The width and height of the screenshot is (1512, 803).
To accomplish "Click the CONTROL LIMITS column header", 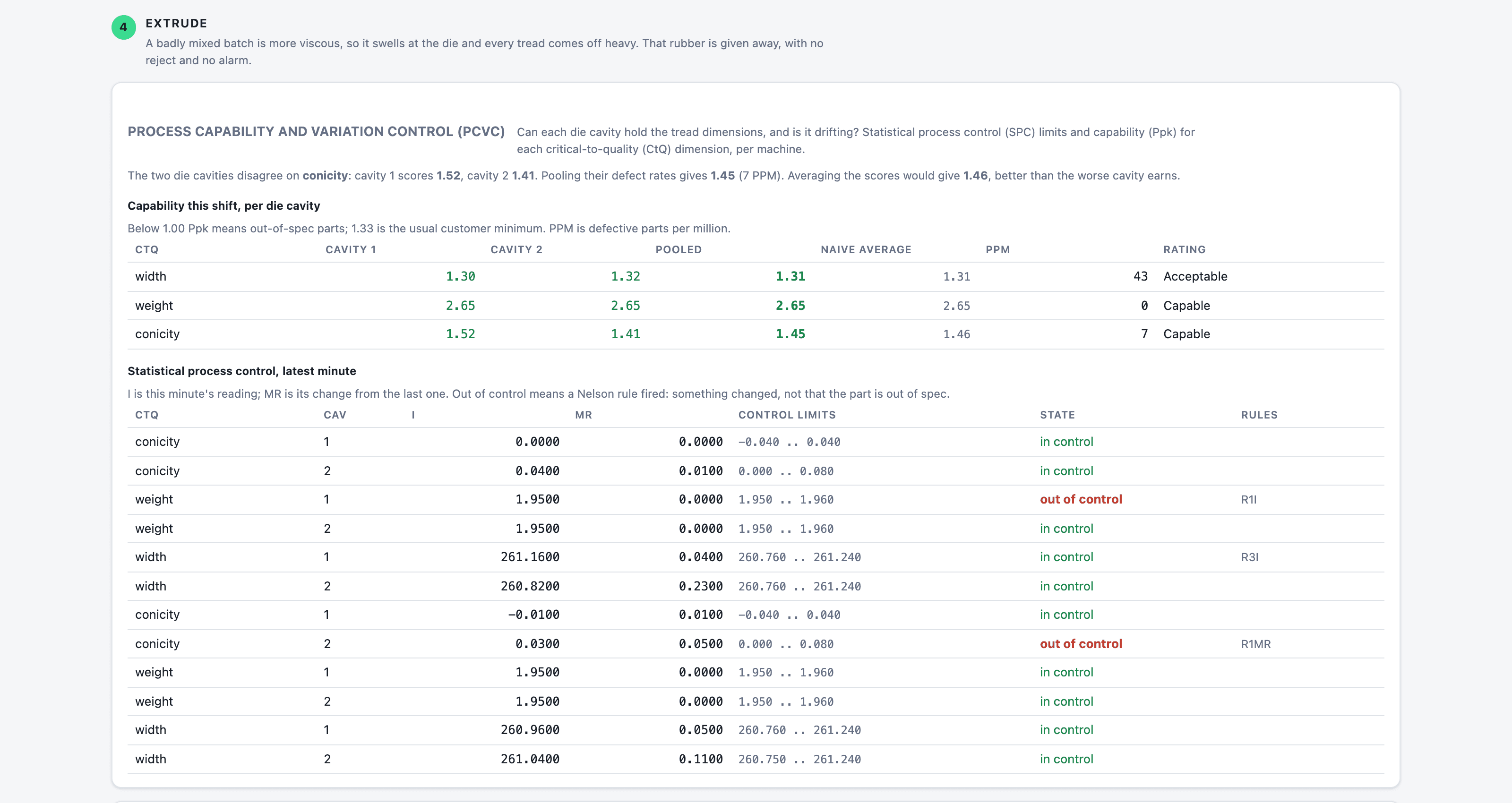I will point(787,415).
